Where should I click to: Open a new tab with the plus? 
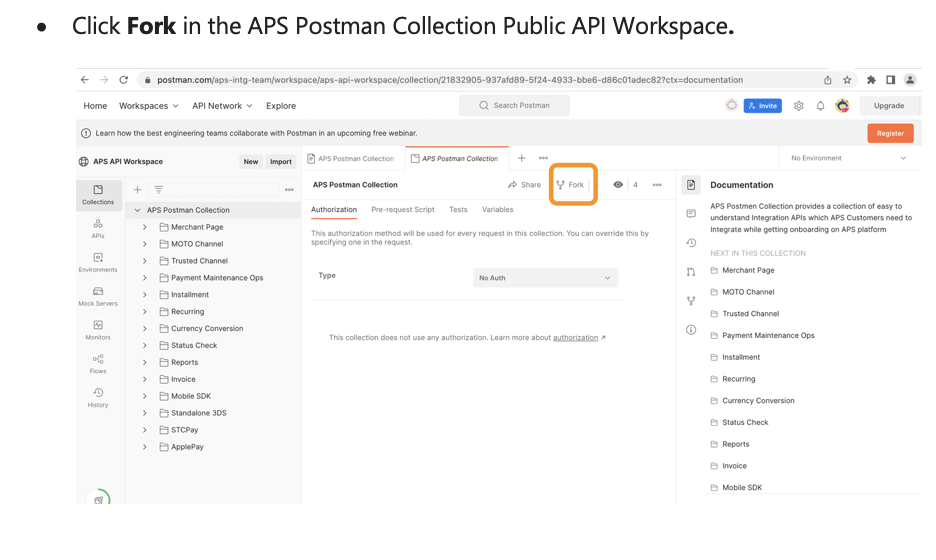click(521, 158)
